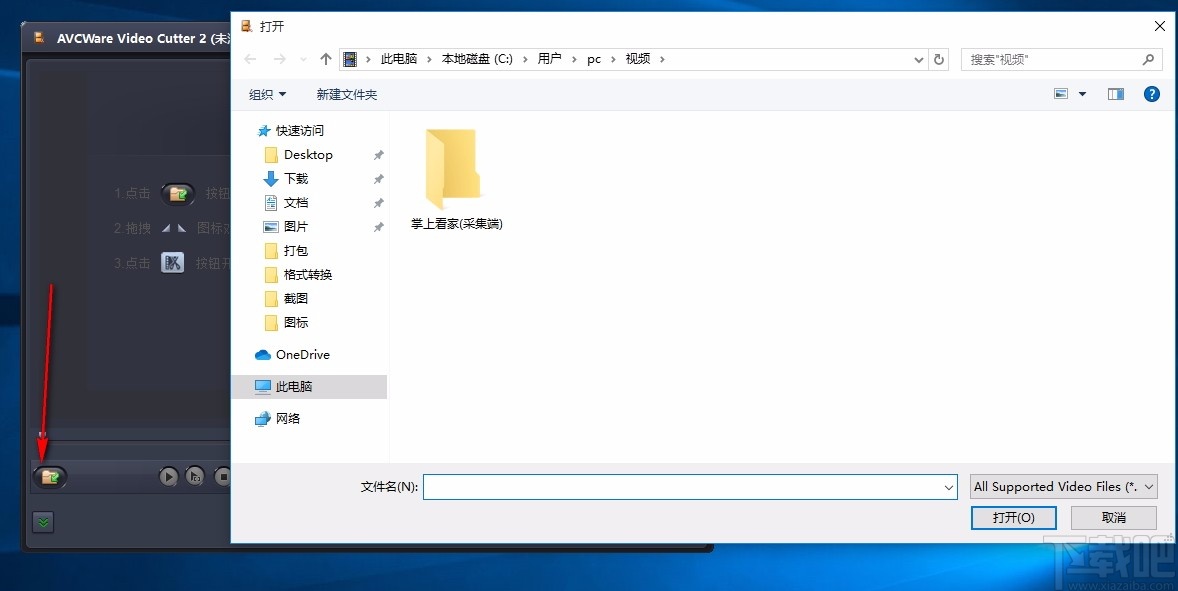The height and width of the screenshot is (591, 1178).
Task: Open a video file using the folder icon
Action: coord(49,477)
